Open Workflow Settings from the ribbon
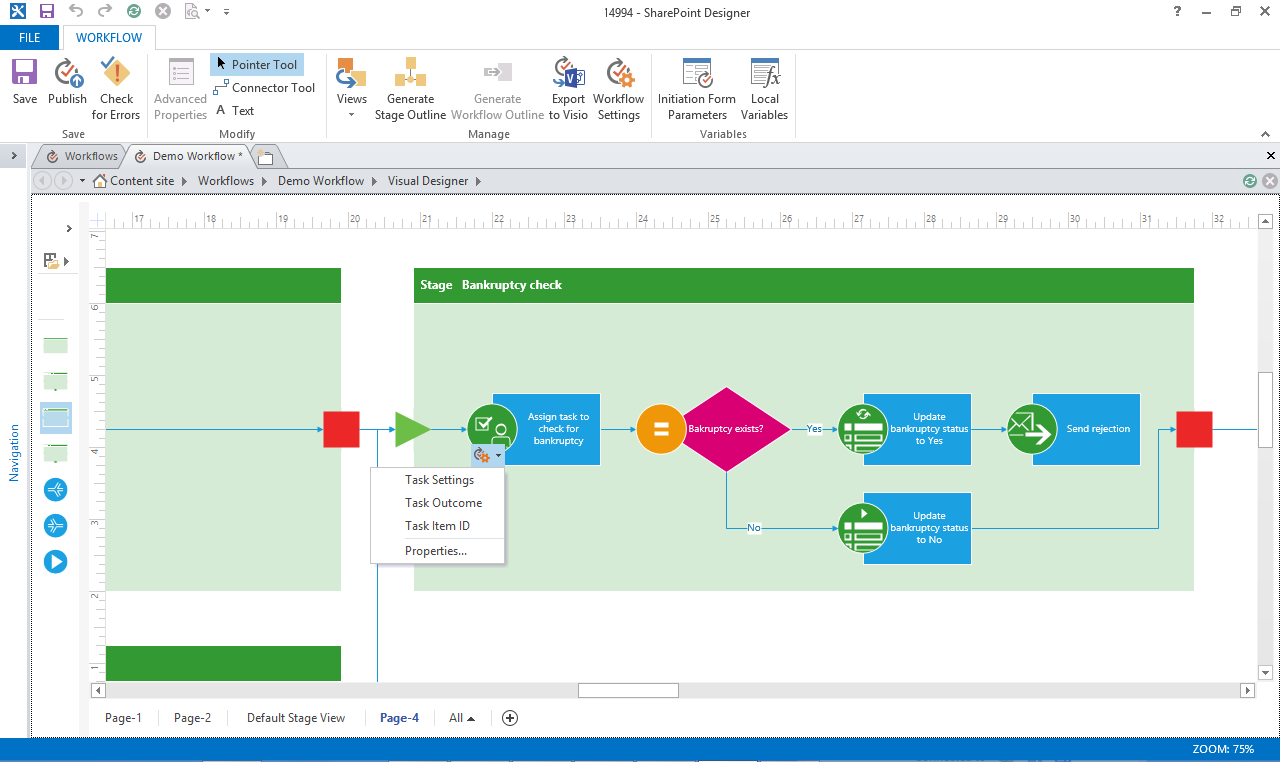 pyautogui.click(x=618, y=88)
